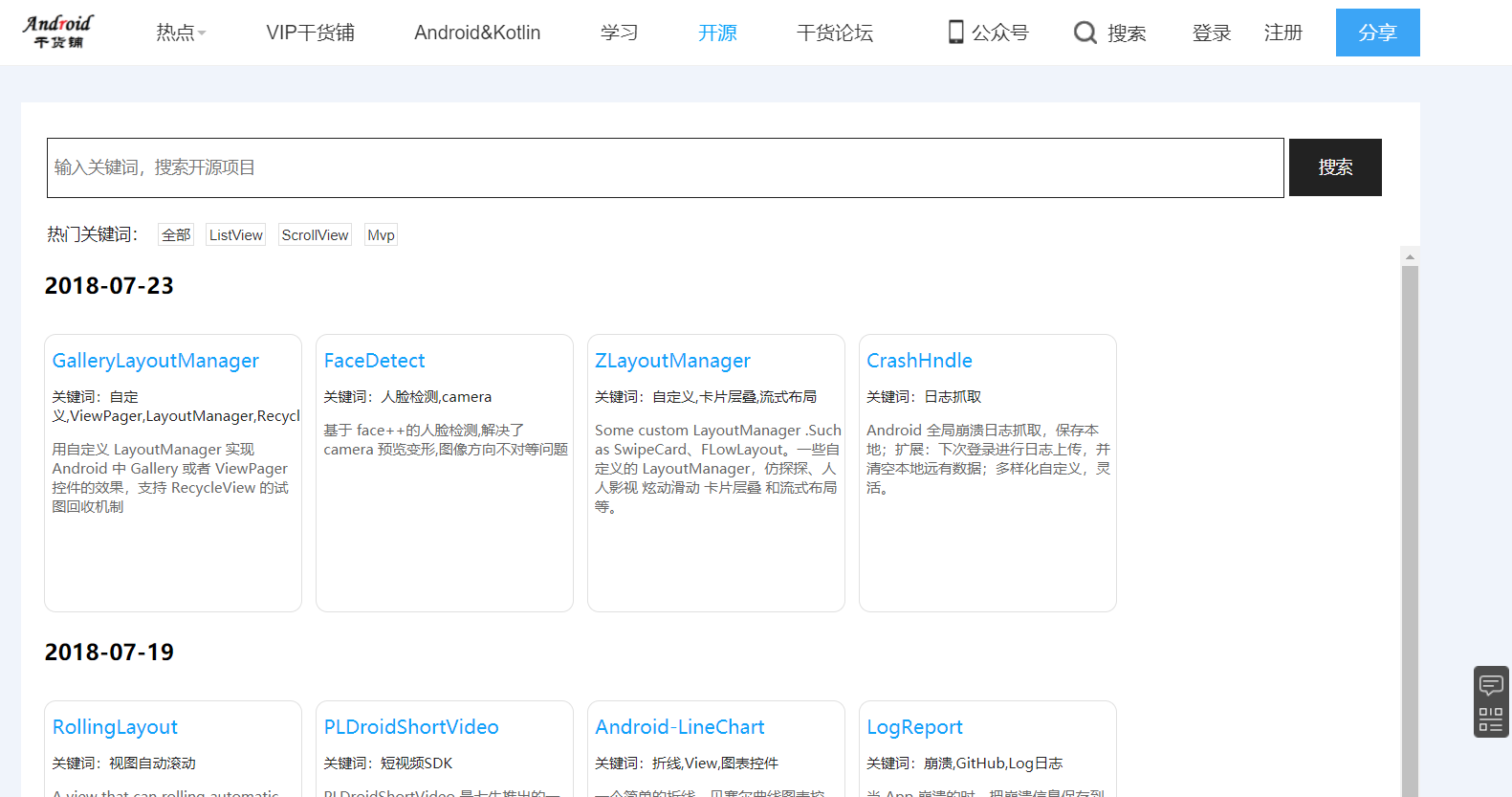Click the black 搜索 button
1512x797 pixels.
click(x=1335, y=167)
